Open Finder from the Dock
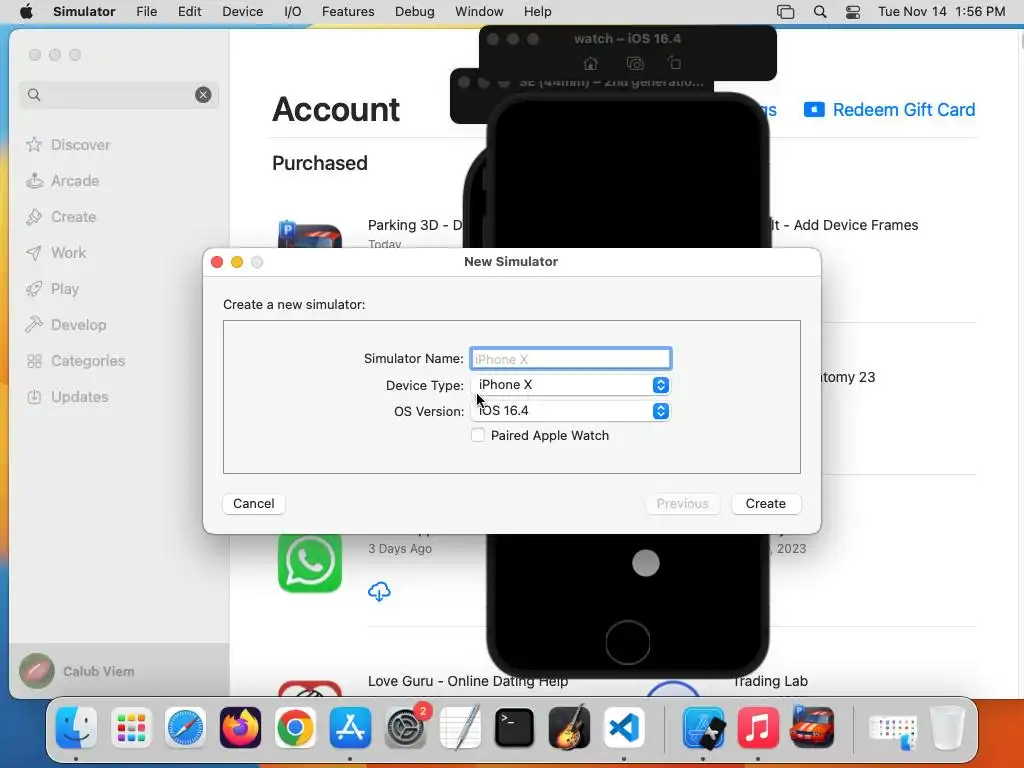The width and height of the screenshot is (1024, 768). tap(76, 728)
